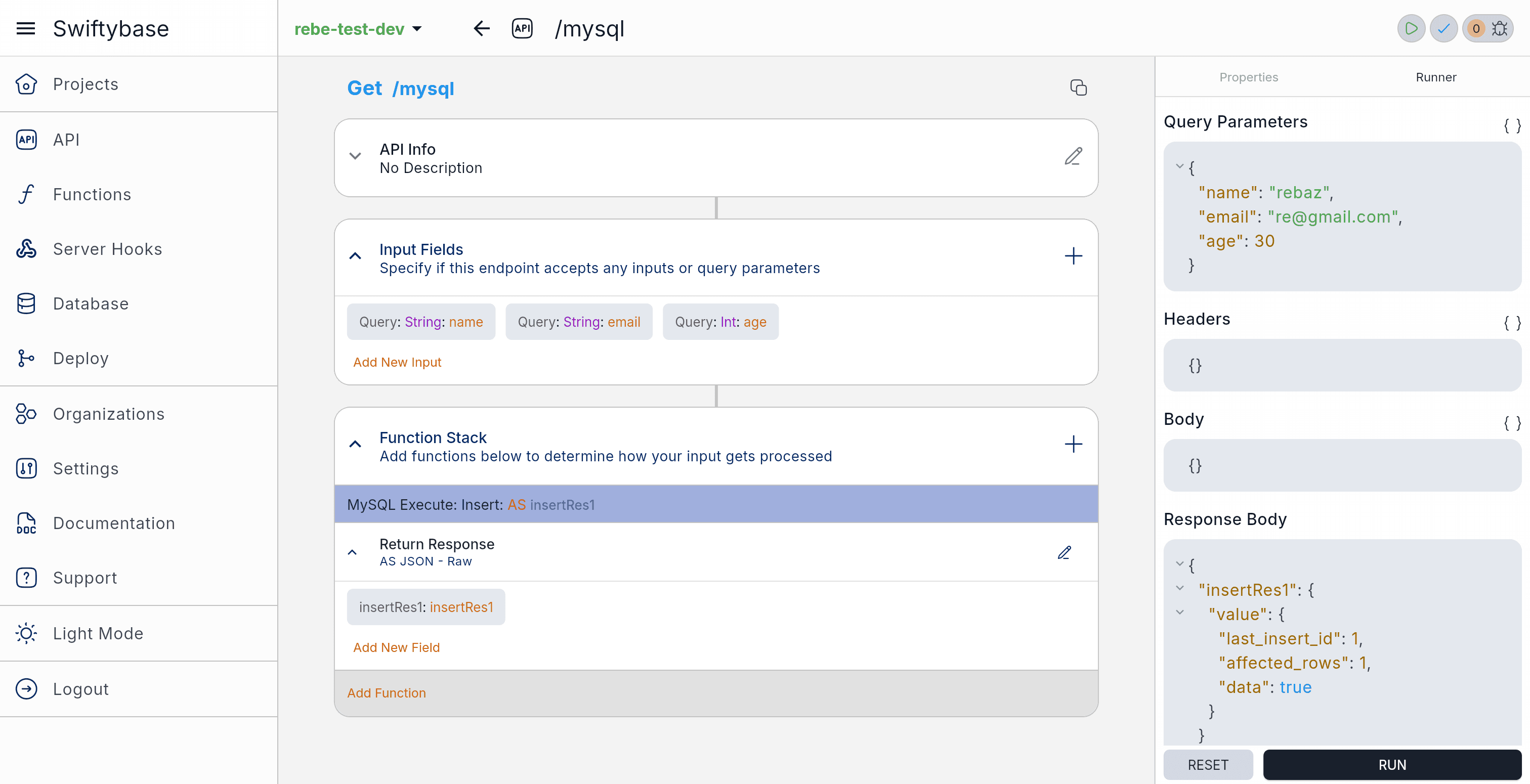
Task: Collapse the Function Stack section
Action: coord(355,444)
